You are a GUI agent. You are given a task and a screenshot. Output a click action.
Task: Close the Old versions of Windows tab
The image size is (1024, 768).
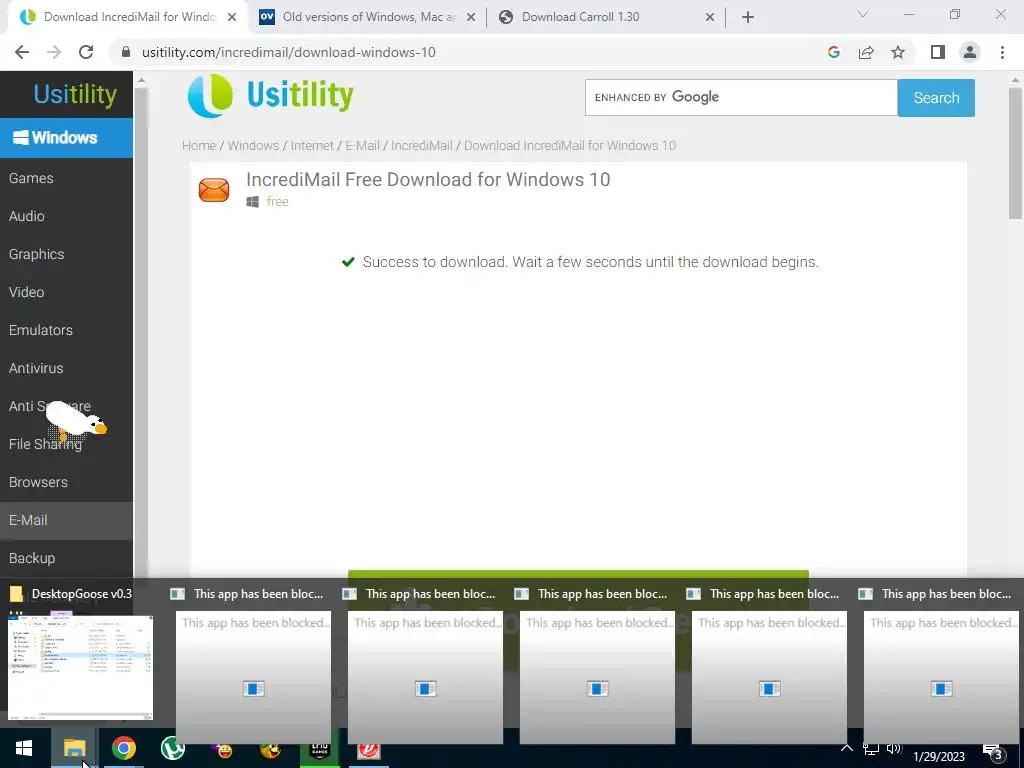coord(471,17)
